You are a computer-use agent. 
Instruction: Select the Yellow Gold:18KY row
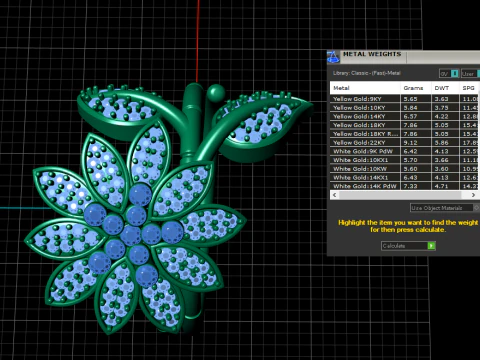click(x=405, y=125)
